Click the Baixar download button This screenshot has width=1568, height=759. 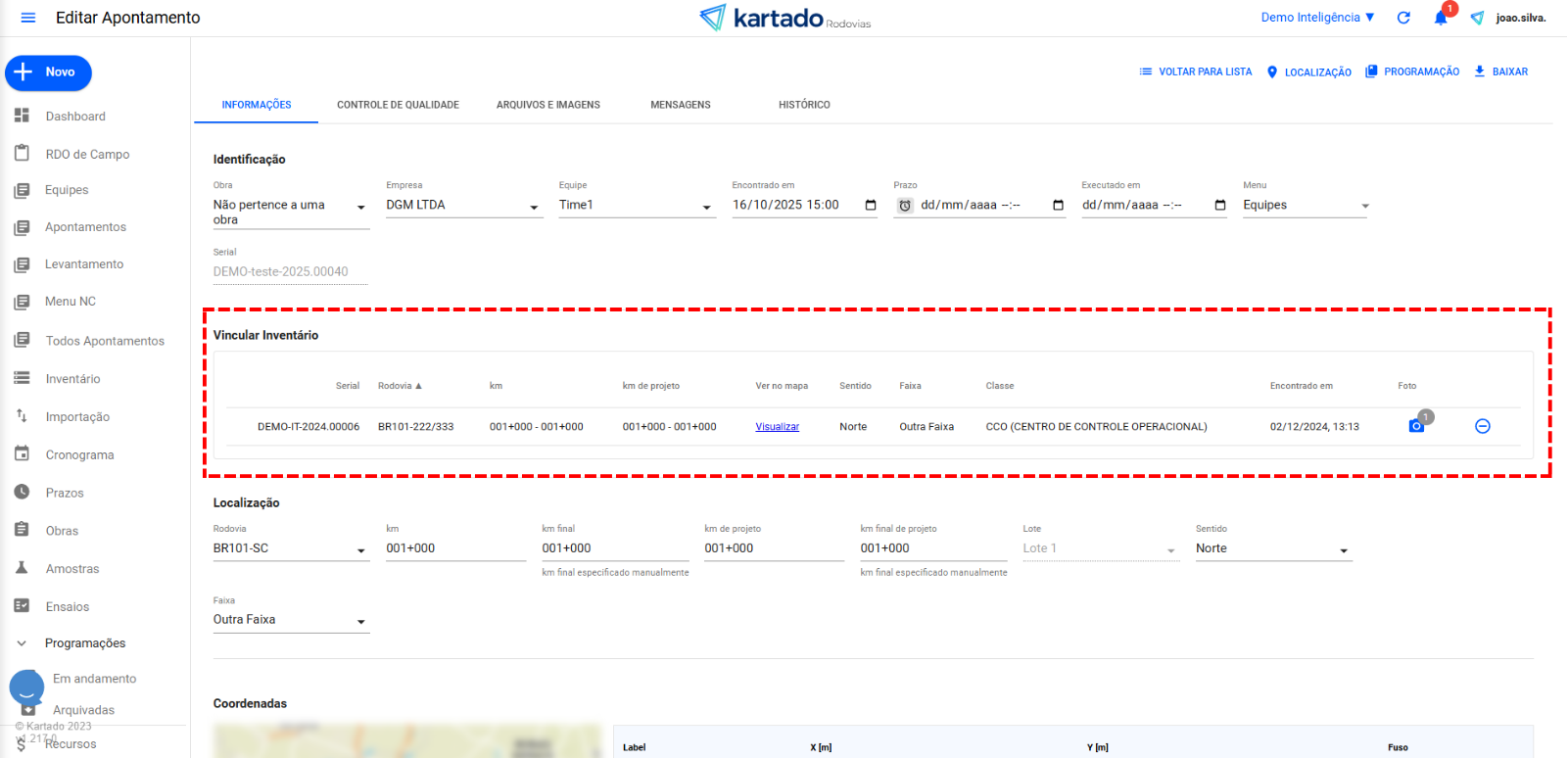1500,71
